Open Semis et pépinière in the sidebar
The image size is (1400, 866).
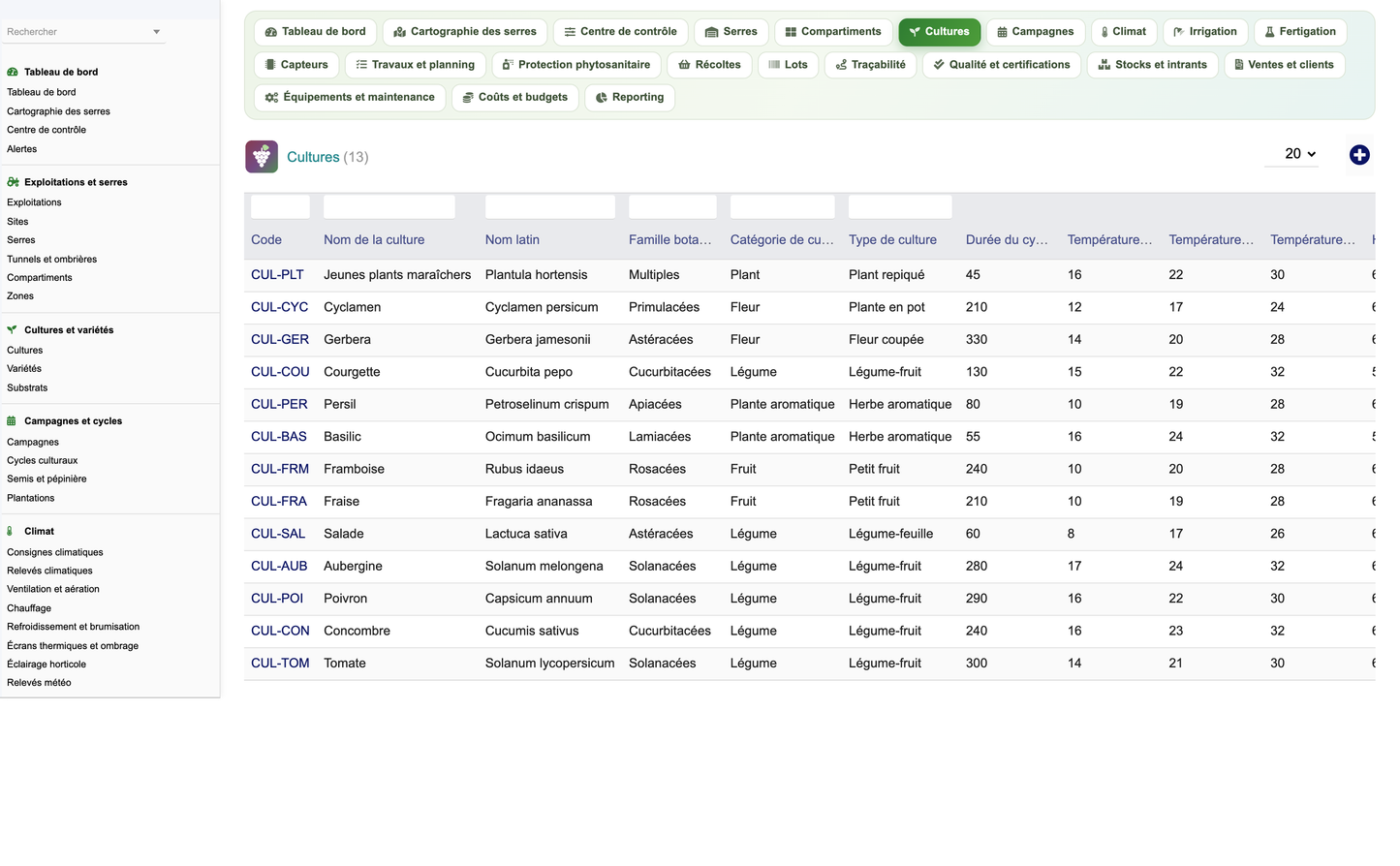point(47,479)
